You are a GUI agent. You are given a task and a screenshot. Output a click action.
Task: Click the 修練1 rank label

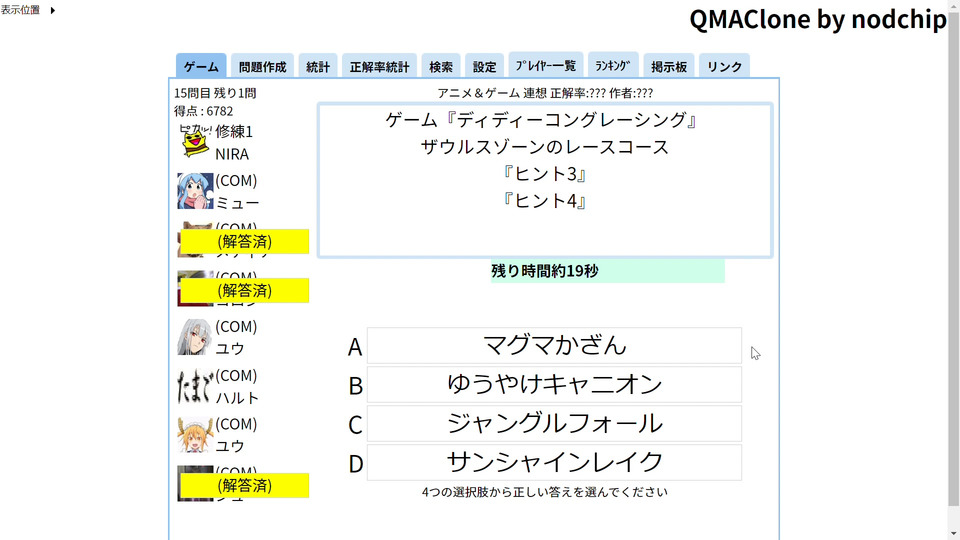234,132
